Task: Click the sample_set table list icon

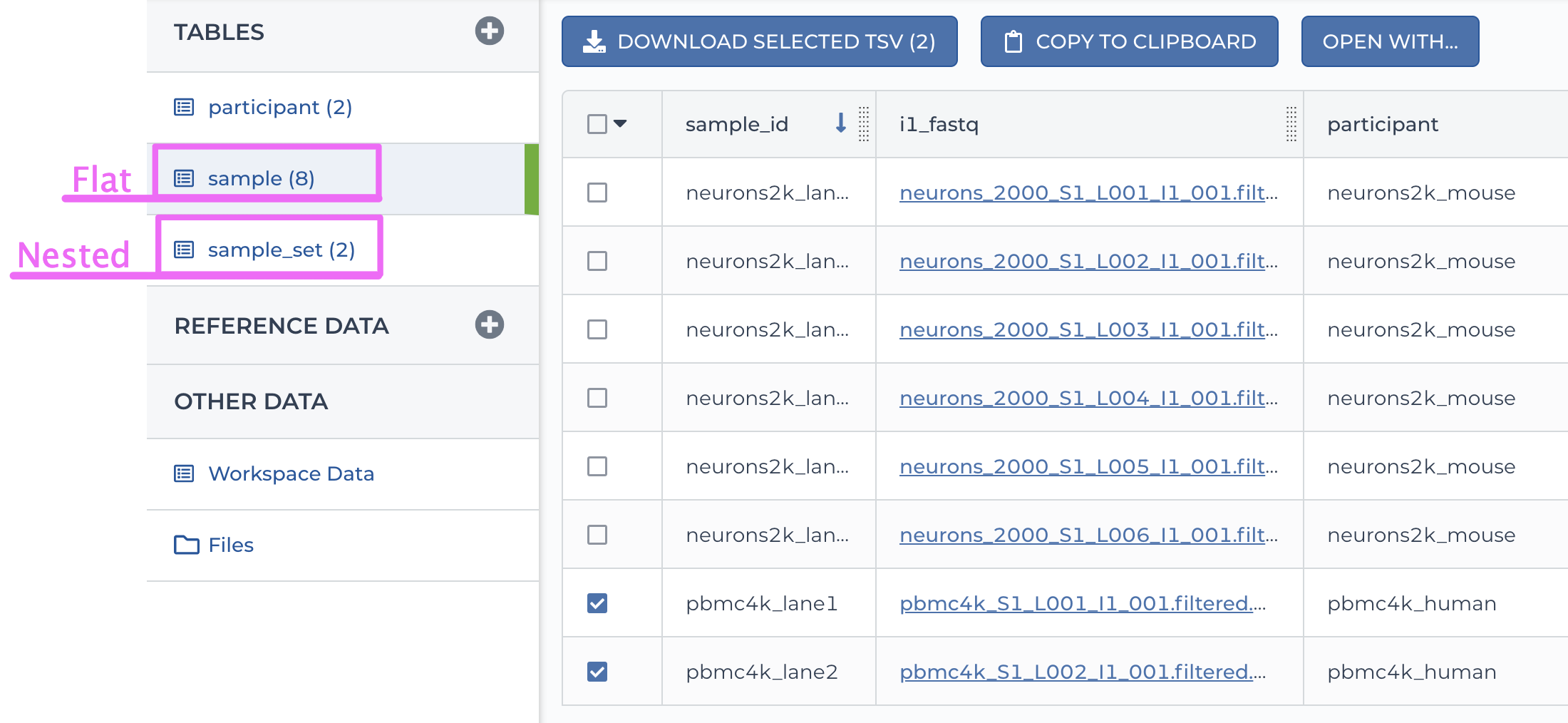Action: [x=184, y=250]
